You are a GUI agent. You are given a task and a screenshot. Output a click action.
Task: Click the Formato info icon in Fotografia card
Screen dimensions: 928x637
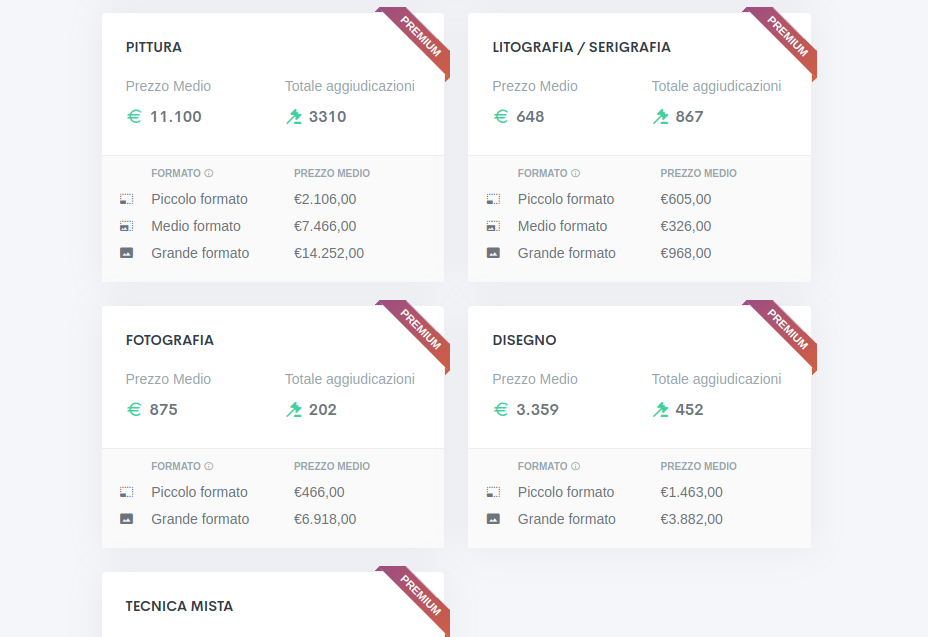point(208,467)
